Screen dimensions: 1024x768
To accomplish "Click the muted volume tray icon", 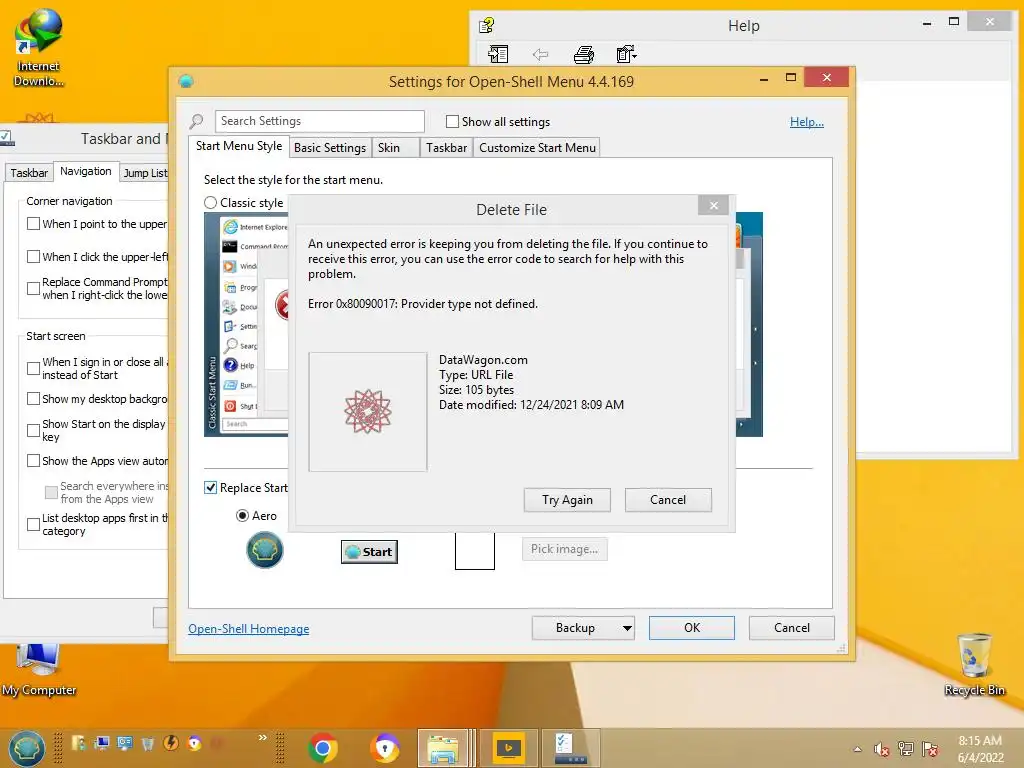I will [881, 749].
